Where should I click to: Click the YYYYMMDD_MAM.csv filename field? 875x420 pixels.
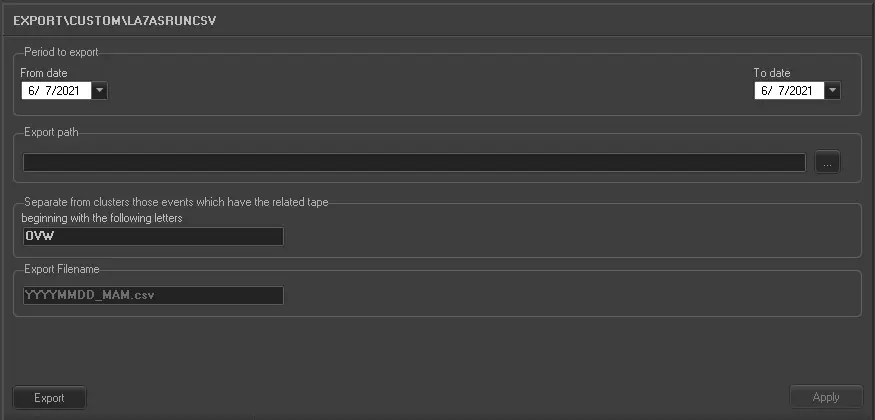point(152,295)
